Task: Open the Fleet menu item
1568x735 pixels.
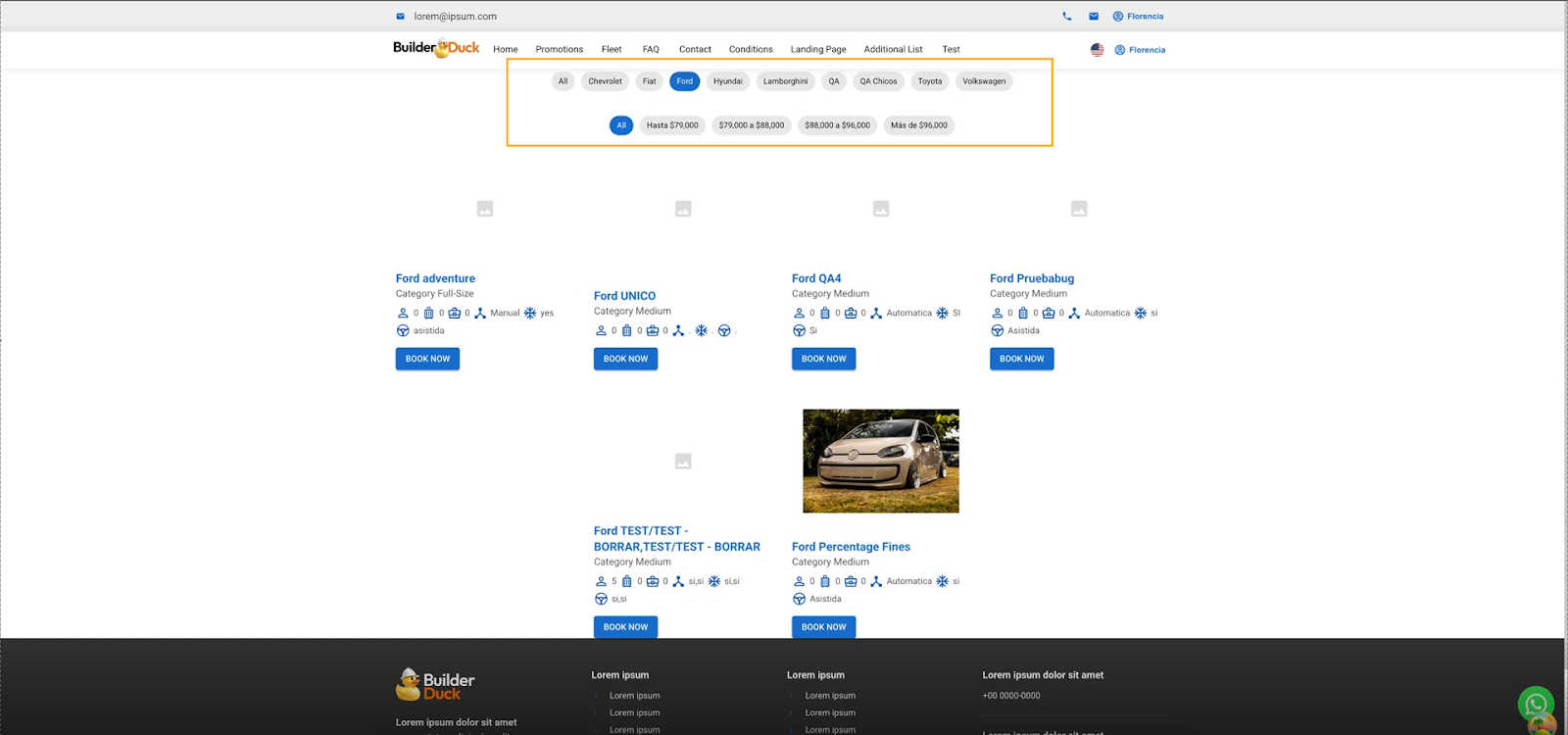Action: pos(612,49)
